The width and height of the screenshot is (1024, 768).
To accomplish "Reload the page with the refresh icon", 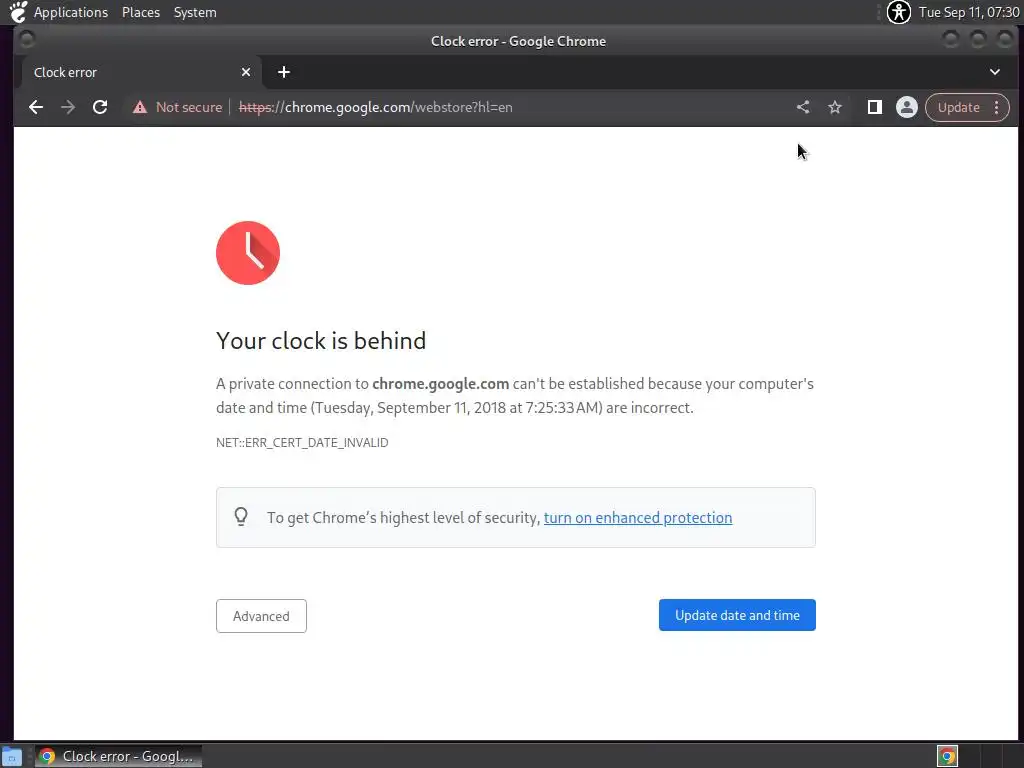I will coord(100,107).
